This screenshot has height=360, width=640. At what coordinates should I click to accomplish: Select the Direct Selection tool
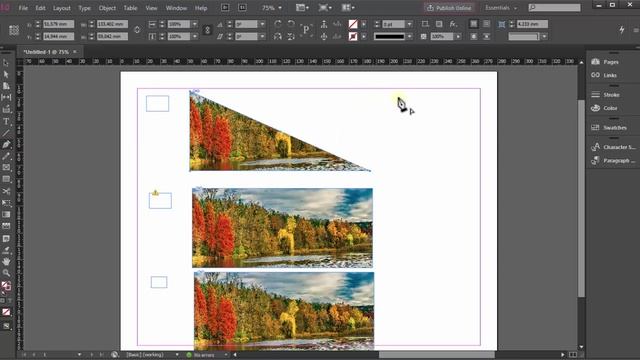(x=6, y=74)
